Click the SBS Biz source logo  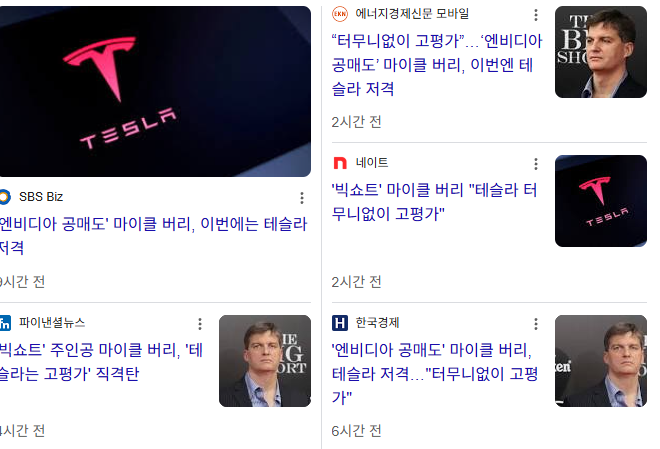coord(4,197)
